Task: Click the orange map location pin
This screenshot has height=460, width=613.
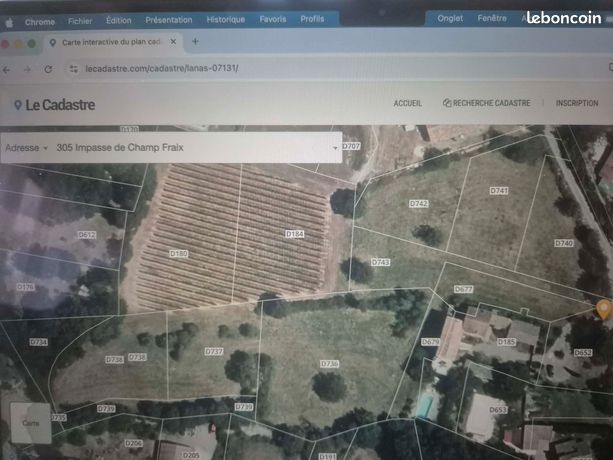Action: point(604,309)
